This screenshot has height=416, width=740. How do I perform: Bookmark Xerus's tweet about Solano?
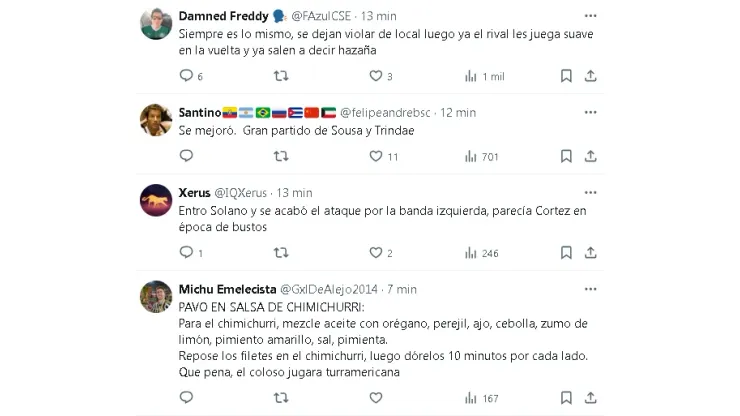click(x=566, y=253)
